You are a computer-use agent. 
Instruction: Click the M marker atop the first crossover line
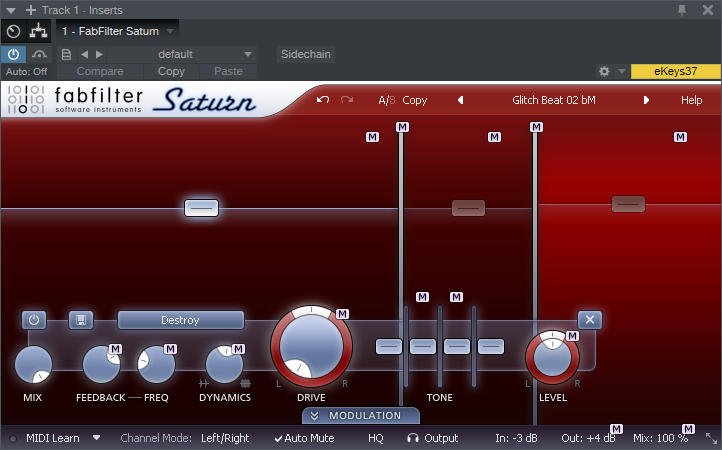[x=402, y=127]
